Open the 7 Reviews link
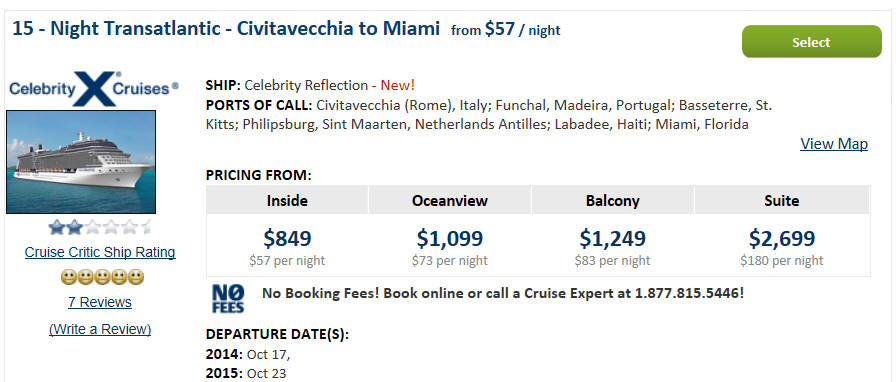 [x=100, y=302]
